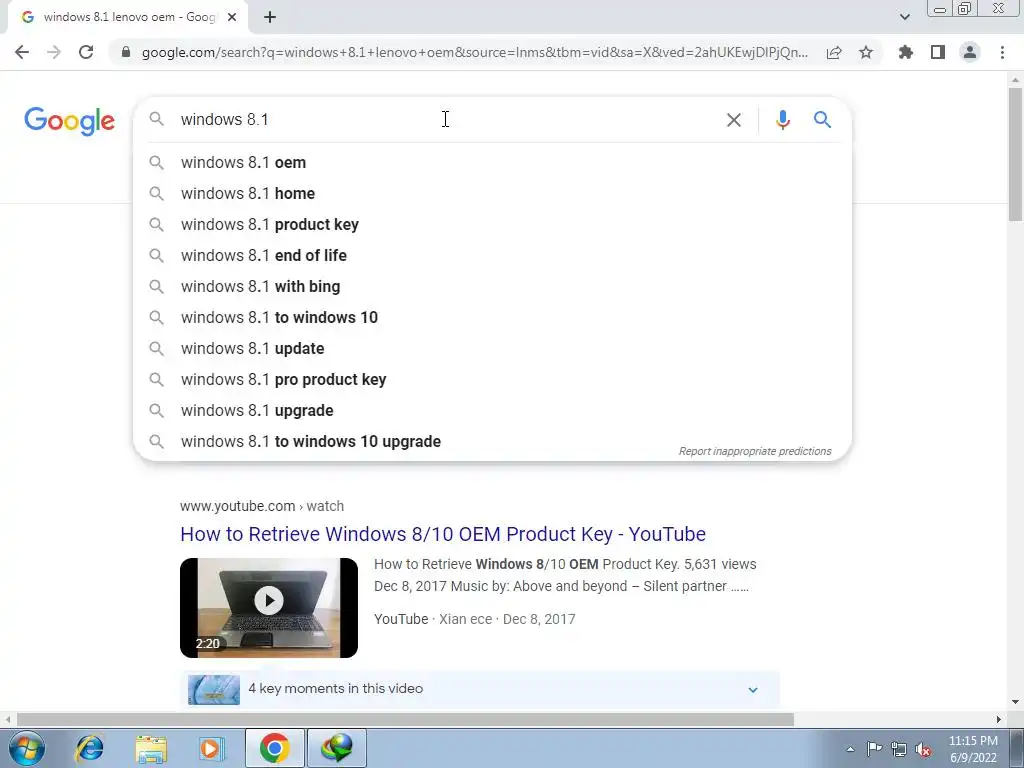
Task: Click 'Report inappropriate predictions'
Action: 755,451
